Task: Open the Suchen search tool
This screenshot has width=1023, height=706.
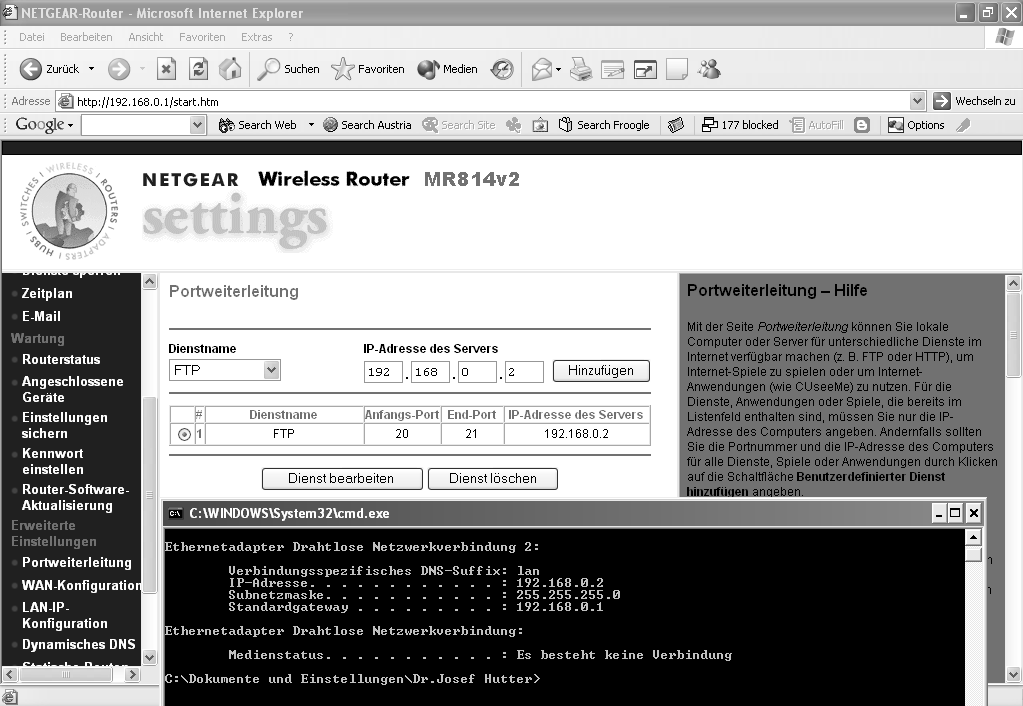Action: [288, 69]
